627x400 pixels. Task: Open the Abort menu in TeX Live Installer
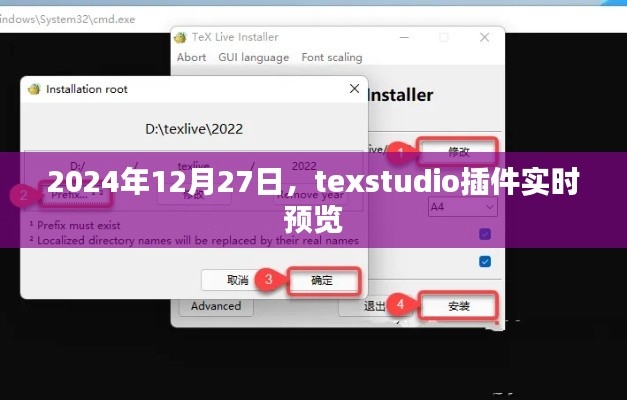tap(192, 57)
